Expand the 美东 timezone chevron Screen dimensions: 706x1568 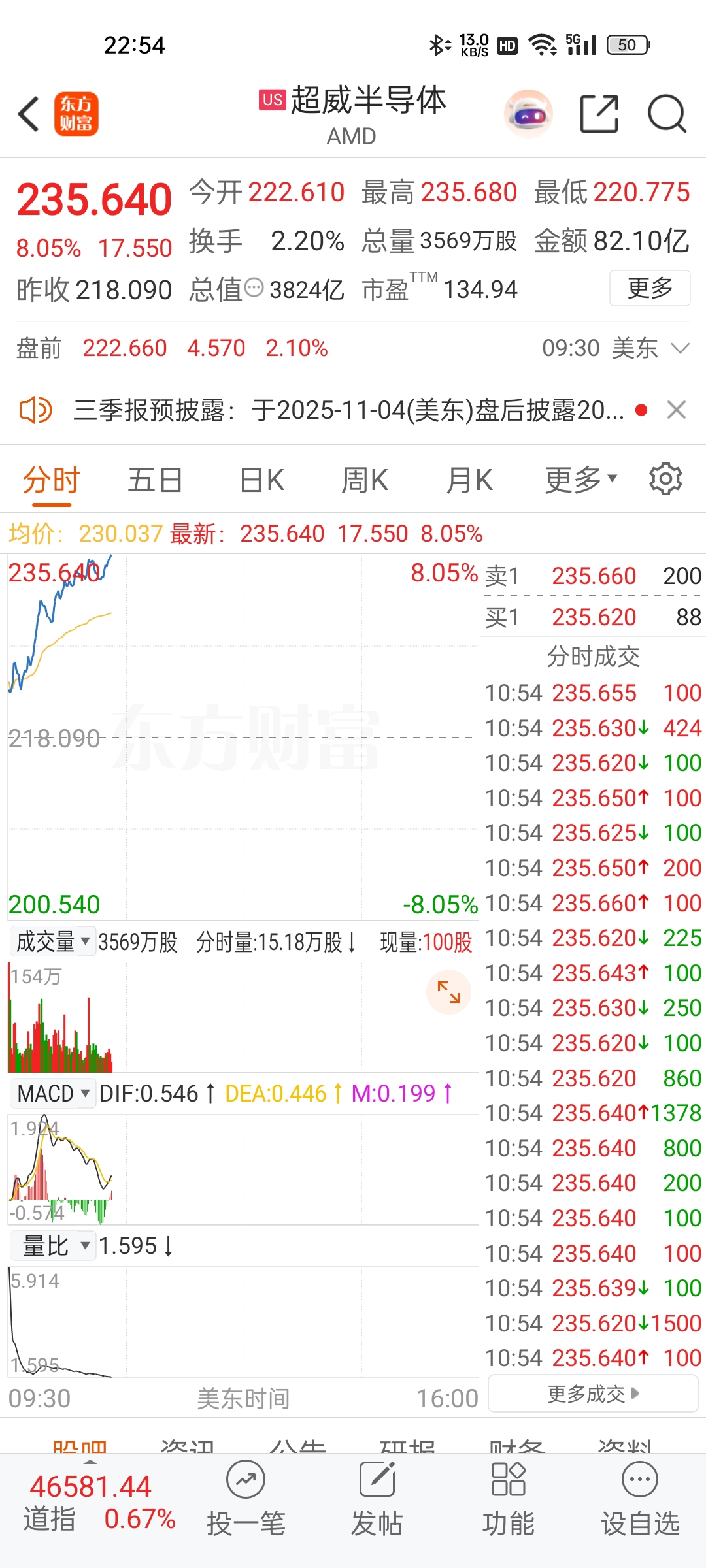(681, 348)
